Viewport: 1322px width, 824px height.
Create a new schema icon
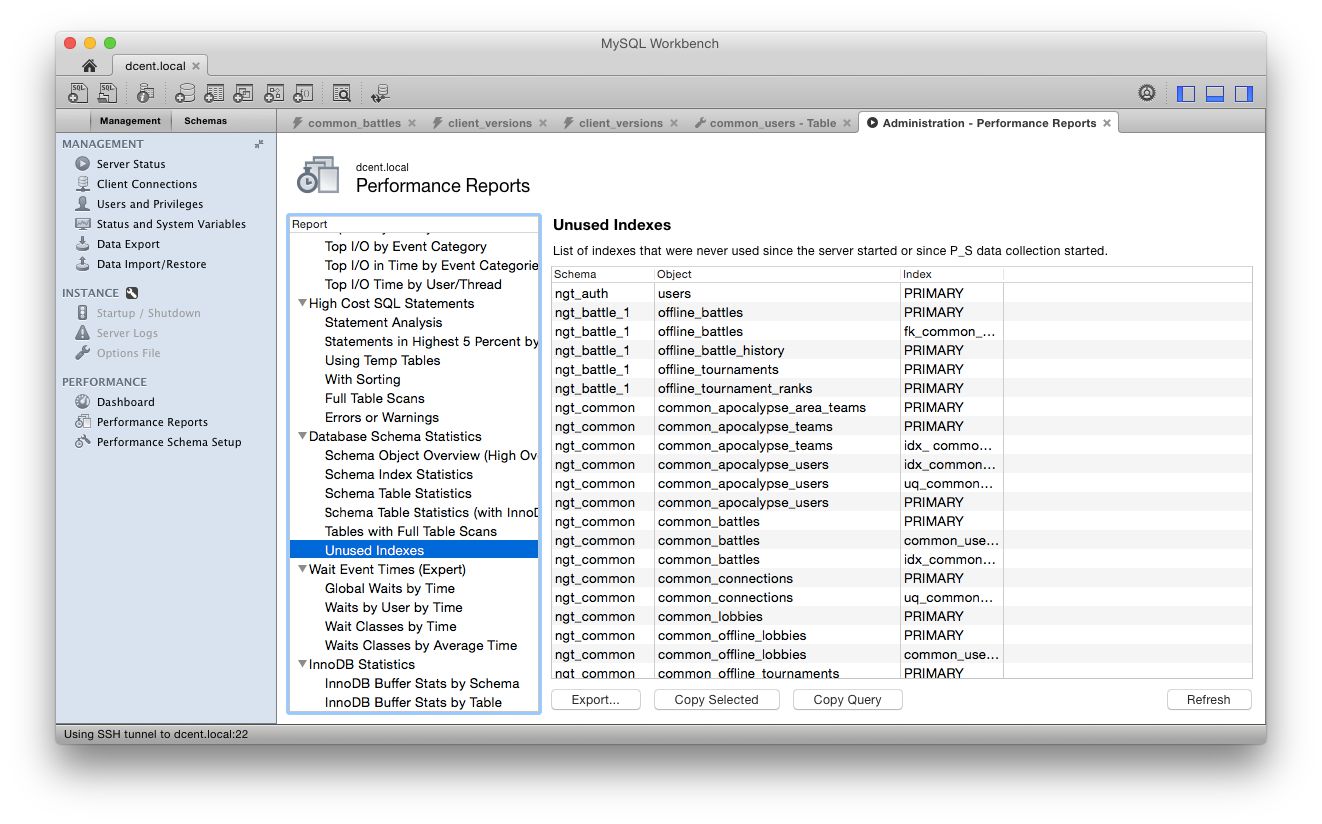(185, 93)
